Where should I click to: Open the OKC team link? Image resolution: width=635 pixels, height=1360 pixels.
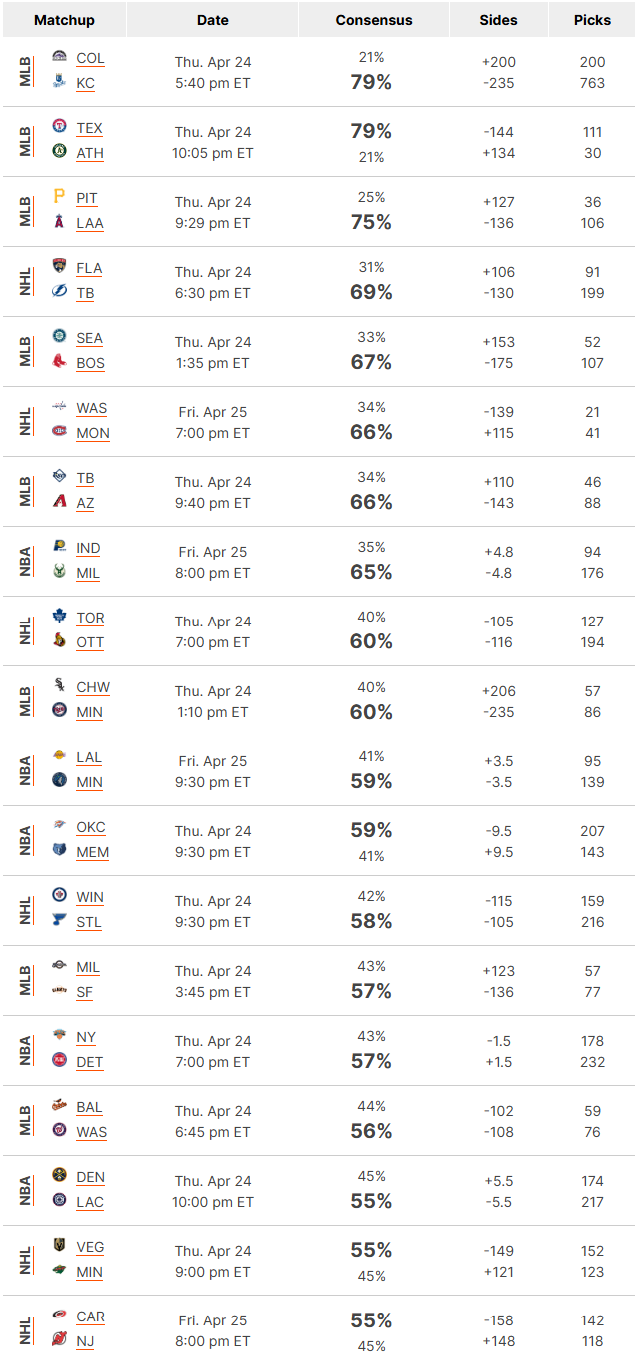tap(90, 828)
